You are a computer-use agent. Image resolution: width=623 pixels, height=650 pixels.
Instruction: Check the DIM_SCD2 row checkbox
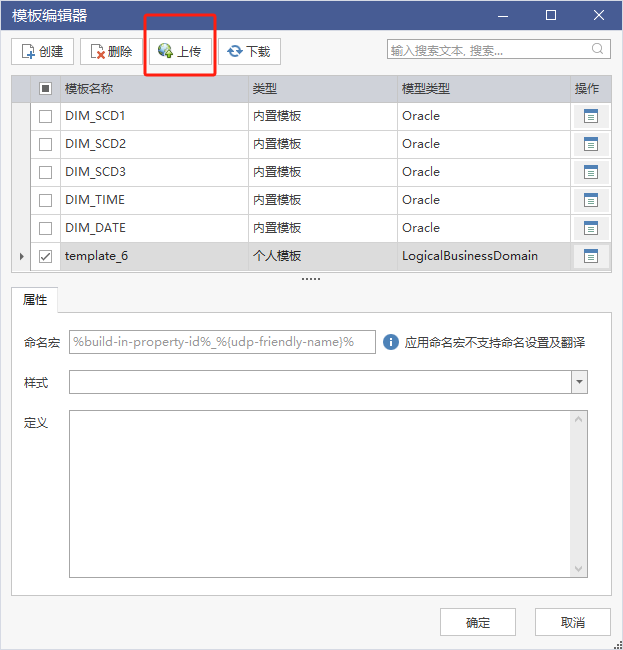[45, 144]
